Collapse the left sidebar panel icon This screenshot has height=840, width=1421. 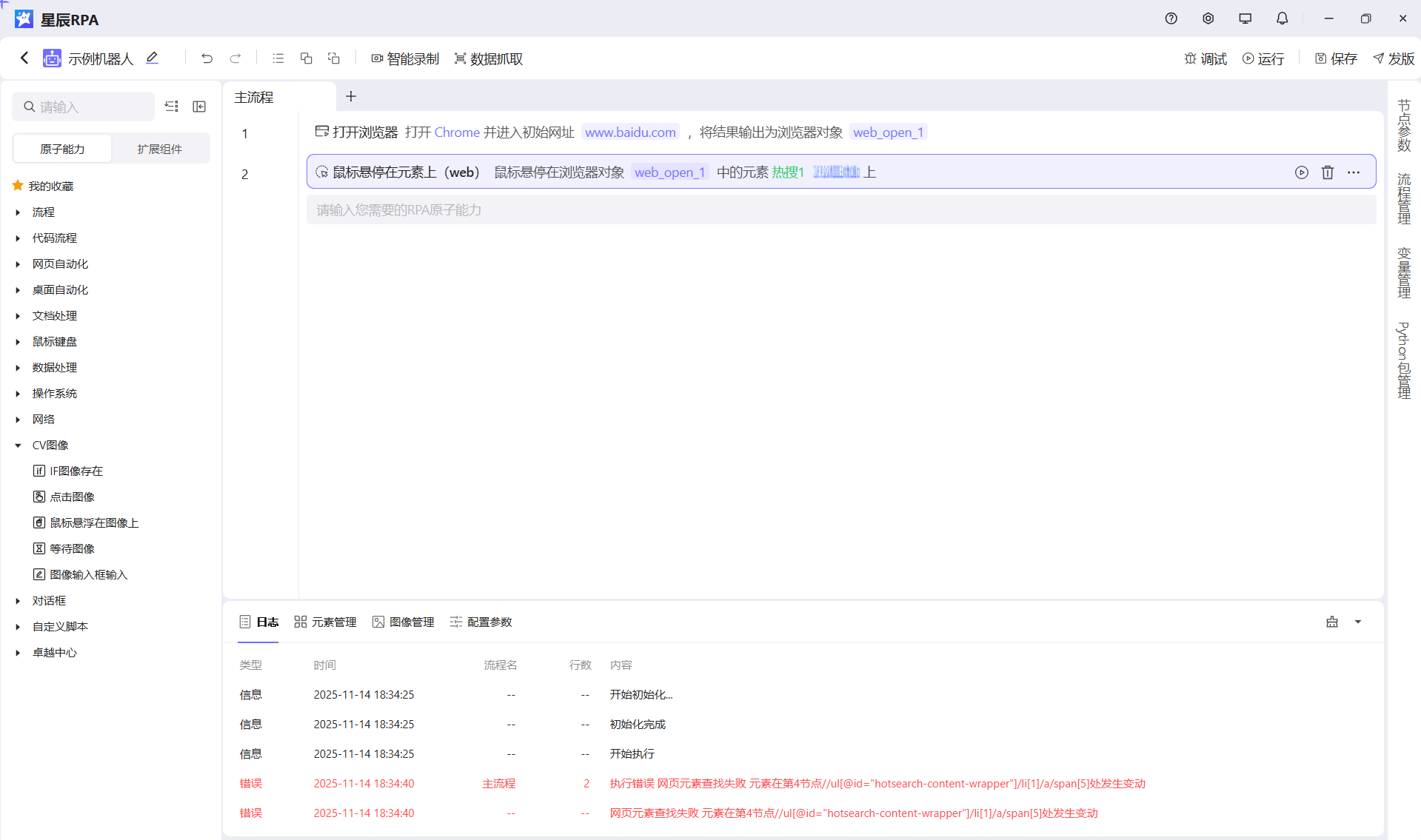(199, 107)
